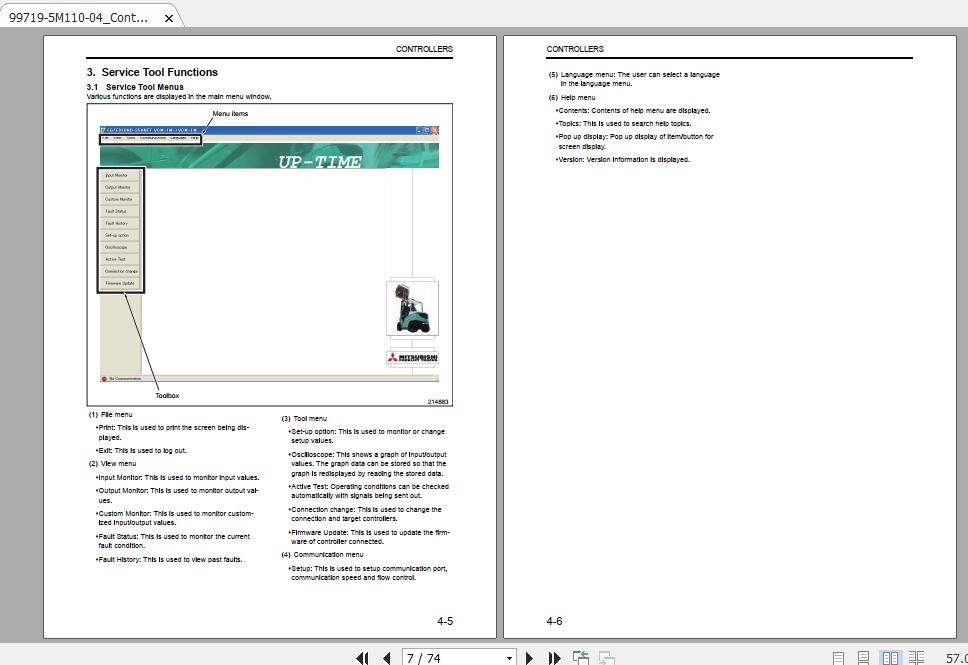Toggle continuous scrolling page view

[861, 657]
